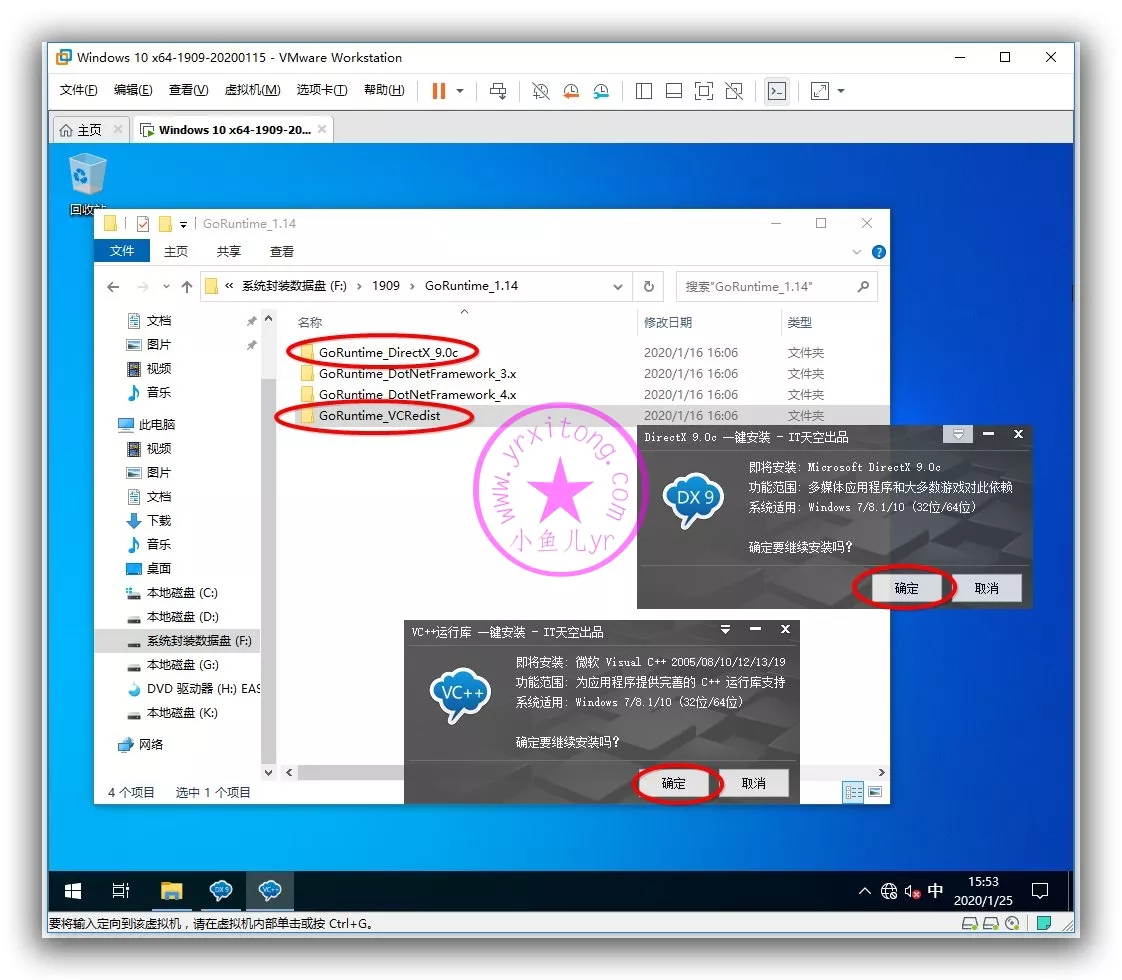
Task: Toggle the Chinese input method indicator
Action: [935, 890]
